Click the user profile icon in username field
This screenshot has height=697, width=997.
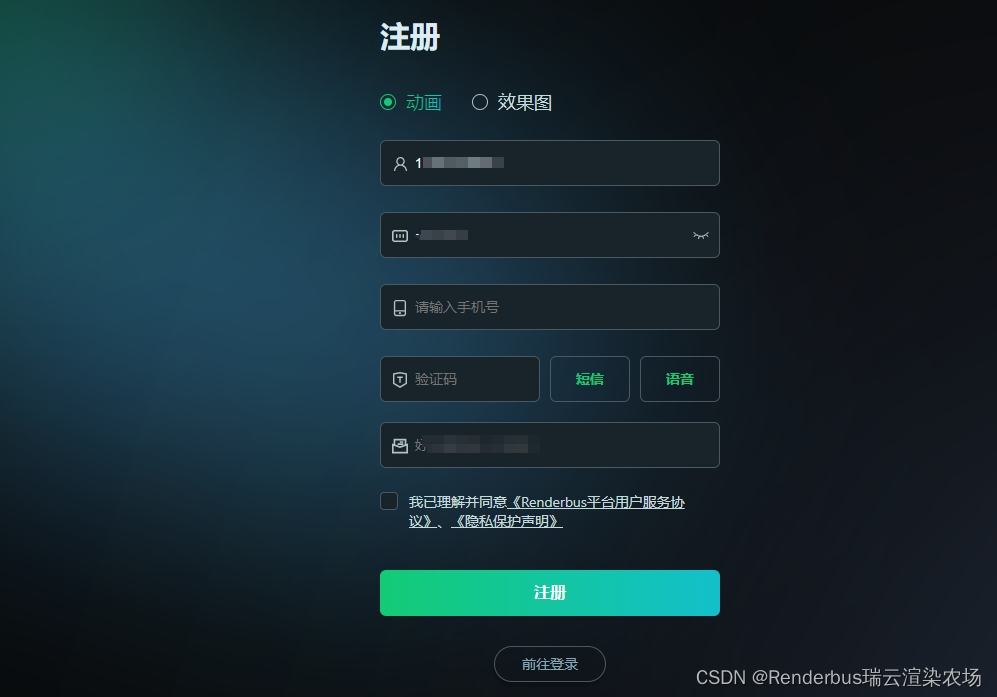400,164
